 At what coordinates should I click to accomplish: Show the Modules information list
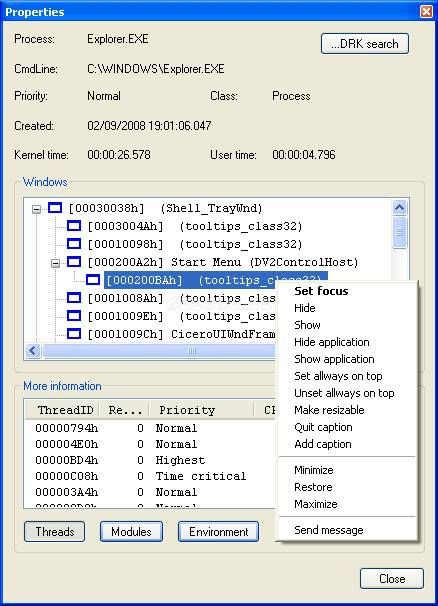coord(131,532)
